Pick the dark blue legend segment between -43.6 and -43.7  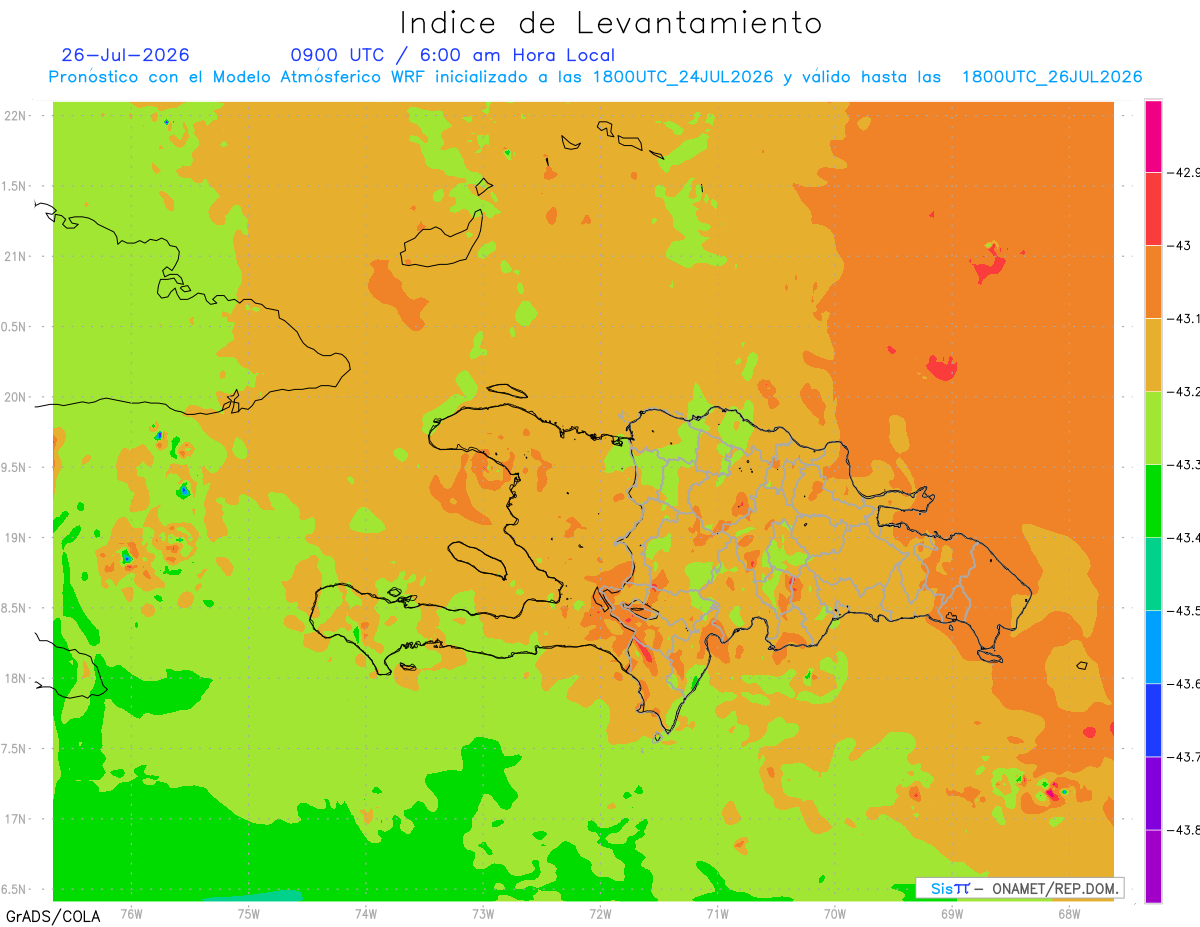(x=1153, y=720)
